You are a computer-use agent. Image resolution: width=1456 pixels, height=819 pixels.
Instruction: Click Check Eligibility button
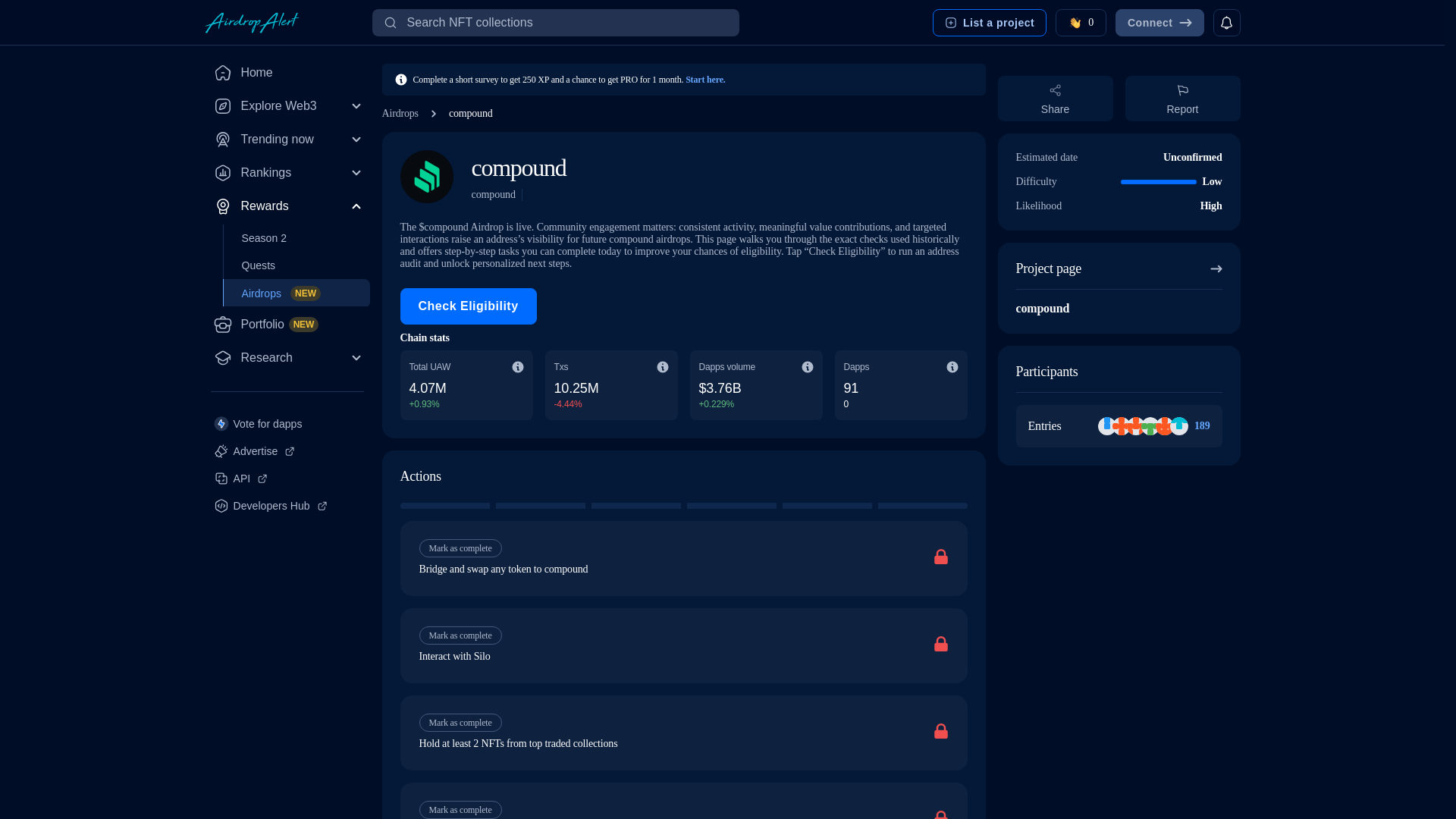point(469,306)
